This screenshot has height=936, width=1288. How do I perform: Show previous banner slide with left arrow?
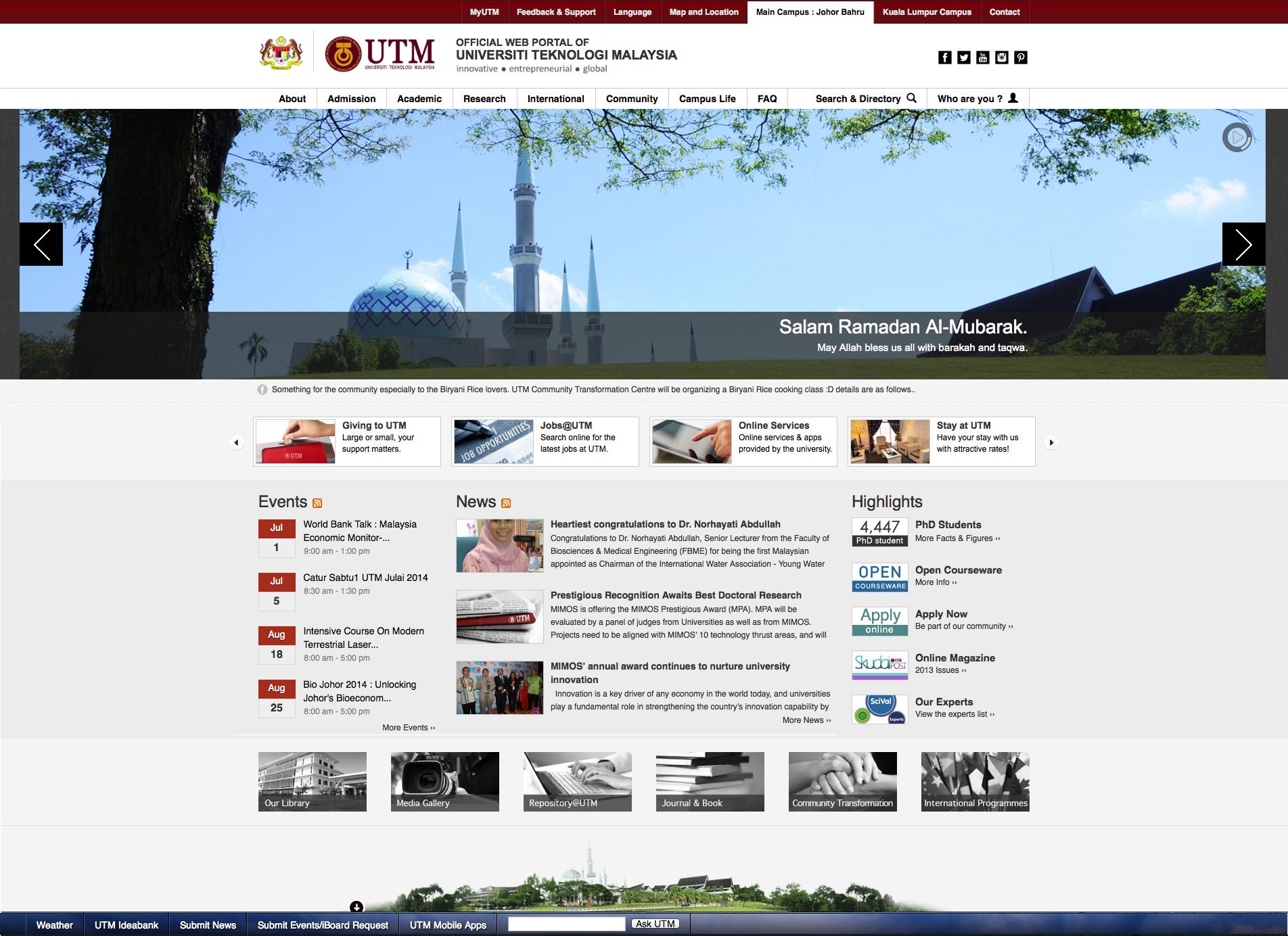click(x=41, y=244)
